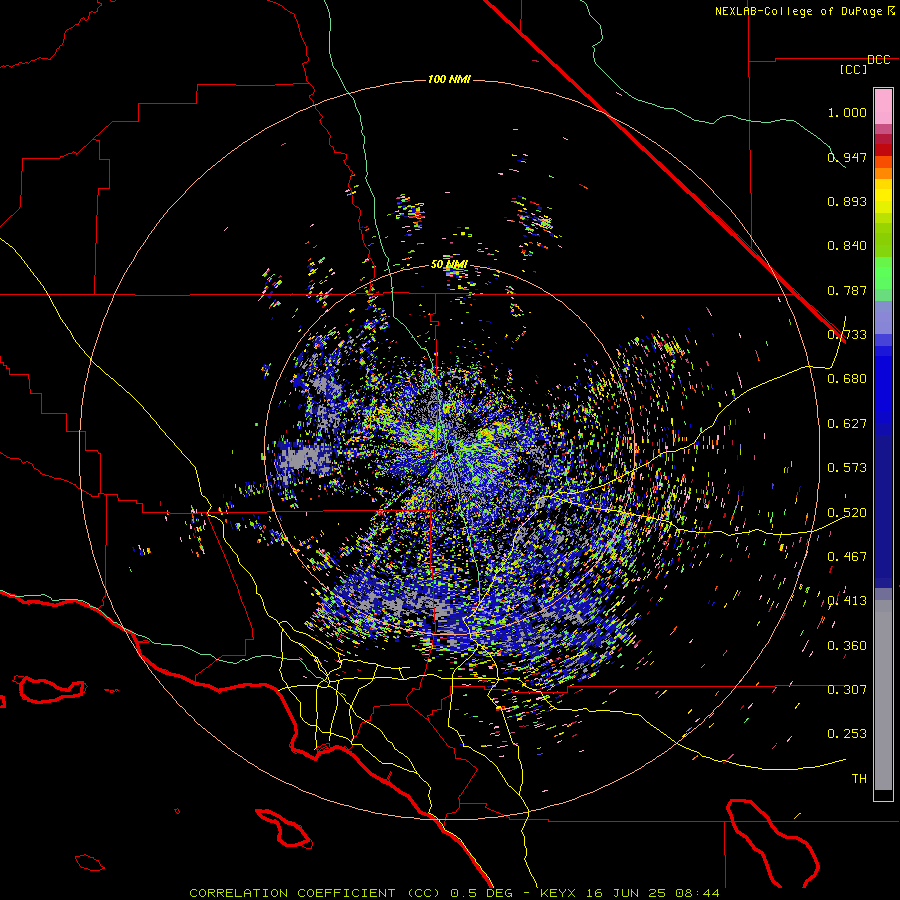The height and width of the screenshot is (900, 900).
Task: Pick the pink top segment of color bar
Action: [883, 107]
